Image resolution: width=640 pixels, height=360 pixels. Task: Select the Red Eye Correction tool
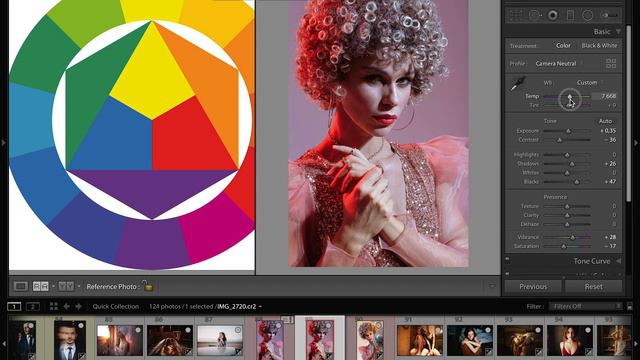coord(553,16)
